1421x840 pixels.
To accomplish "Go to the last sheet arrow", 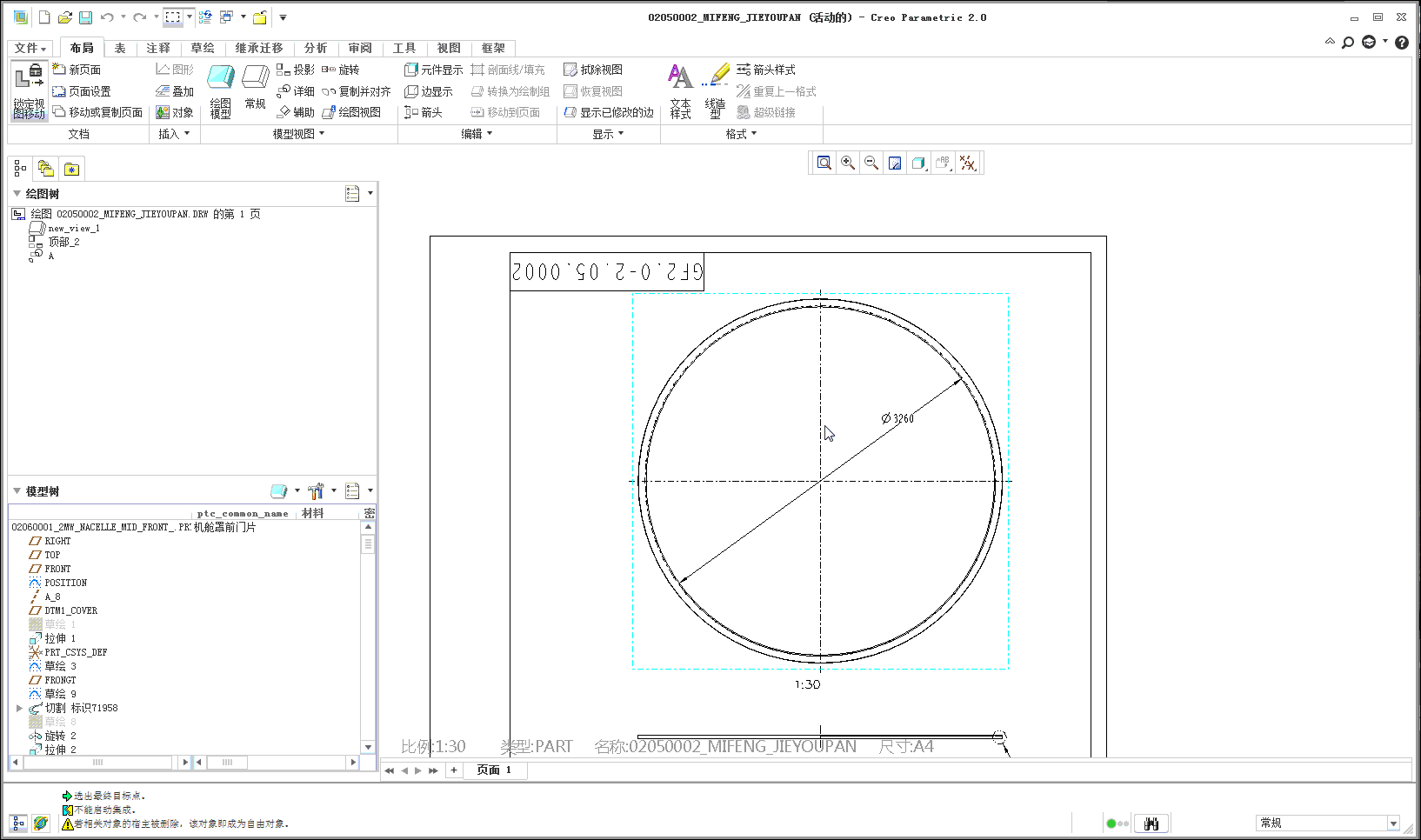I will point(433,770).
